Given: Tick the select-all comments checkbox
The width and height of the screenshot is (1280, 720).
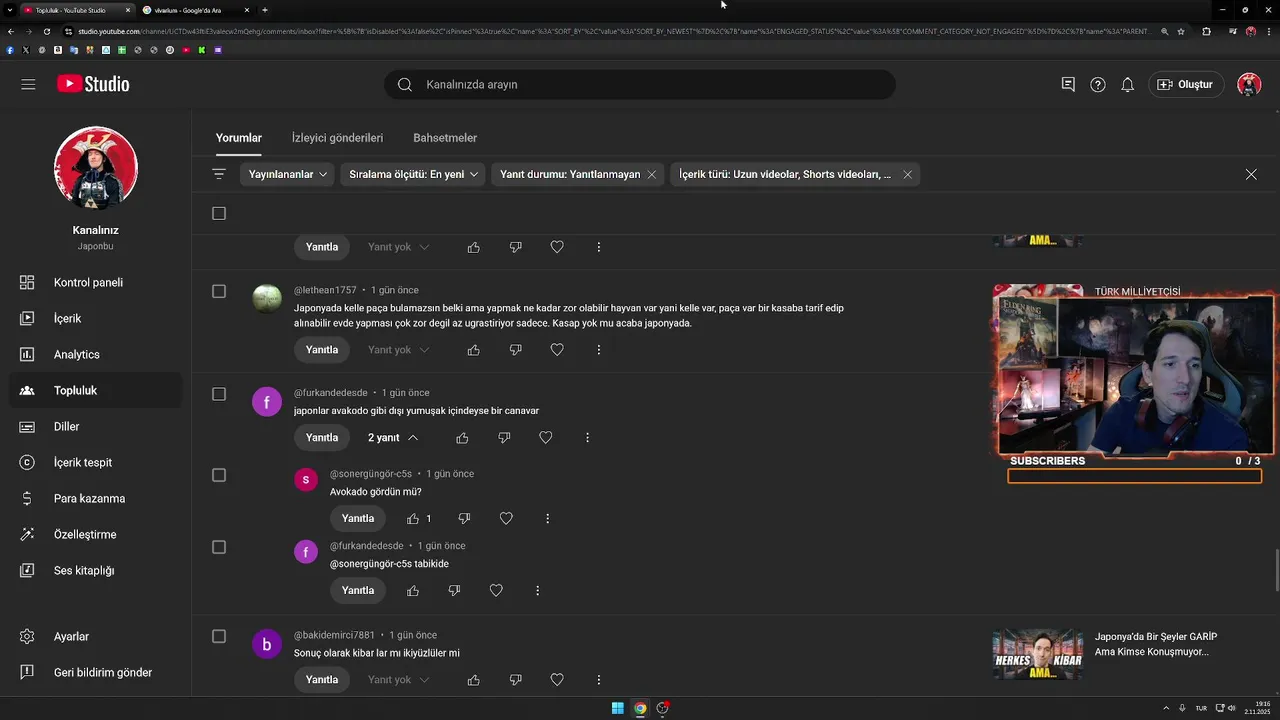Looking at the screenshot, I should coord(219,213).
